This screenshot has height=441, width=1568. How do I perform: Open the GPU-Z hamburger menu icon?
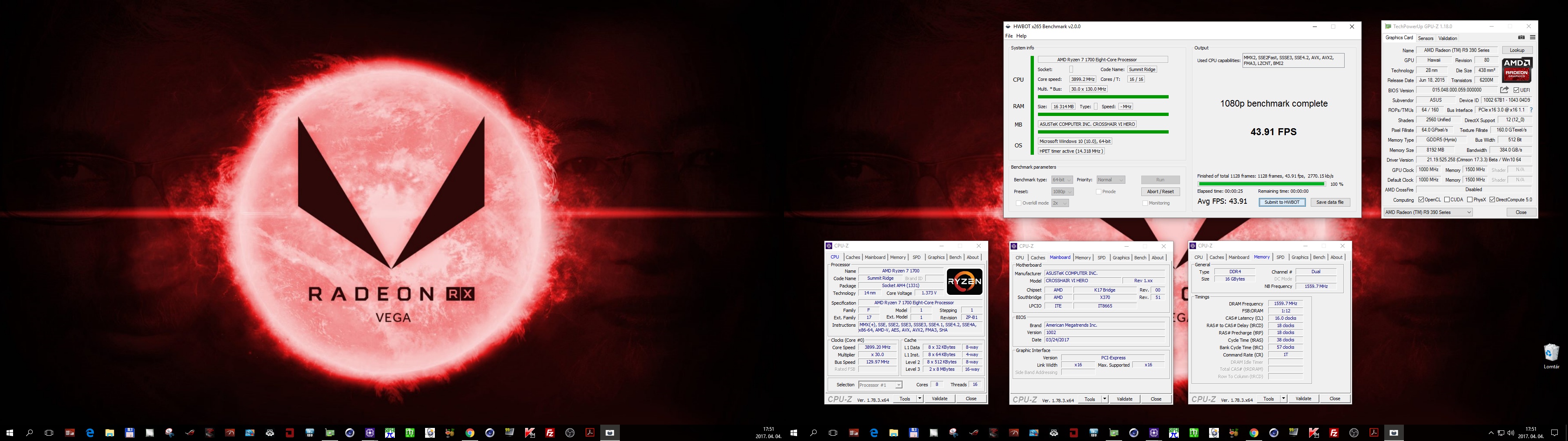(x=1532, y=38)
